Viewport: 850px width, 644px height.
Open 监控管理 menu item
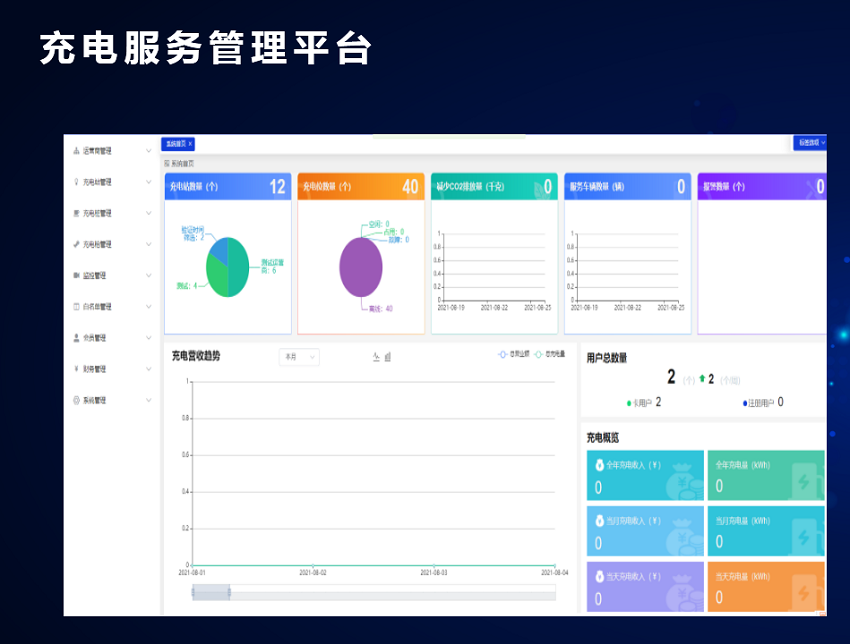click(x=113, y=275)
